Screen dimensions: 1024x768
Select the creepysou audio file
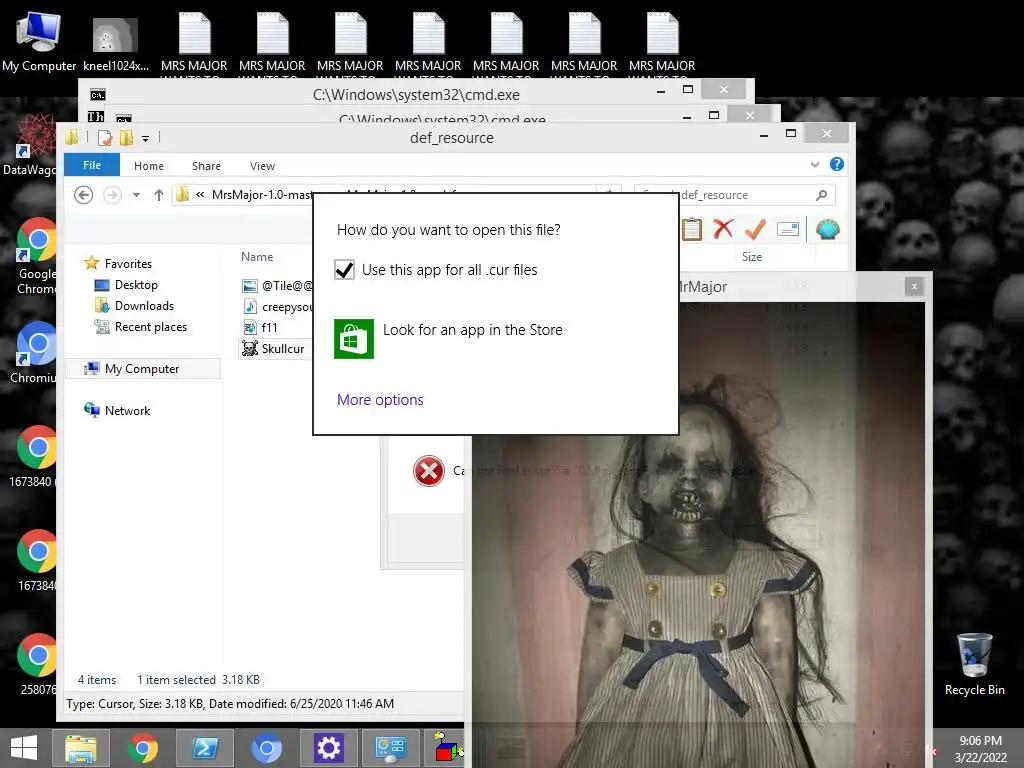(278, 306)
